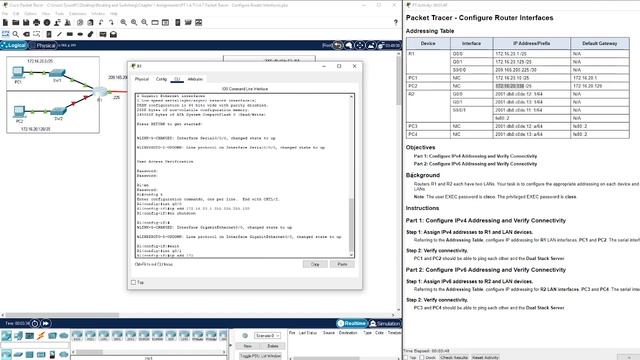This screenshot has height=360, width=640.
Task: Save the file with floppy icon
Action: pyautogui.click(x=26, y=22)
